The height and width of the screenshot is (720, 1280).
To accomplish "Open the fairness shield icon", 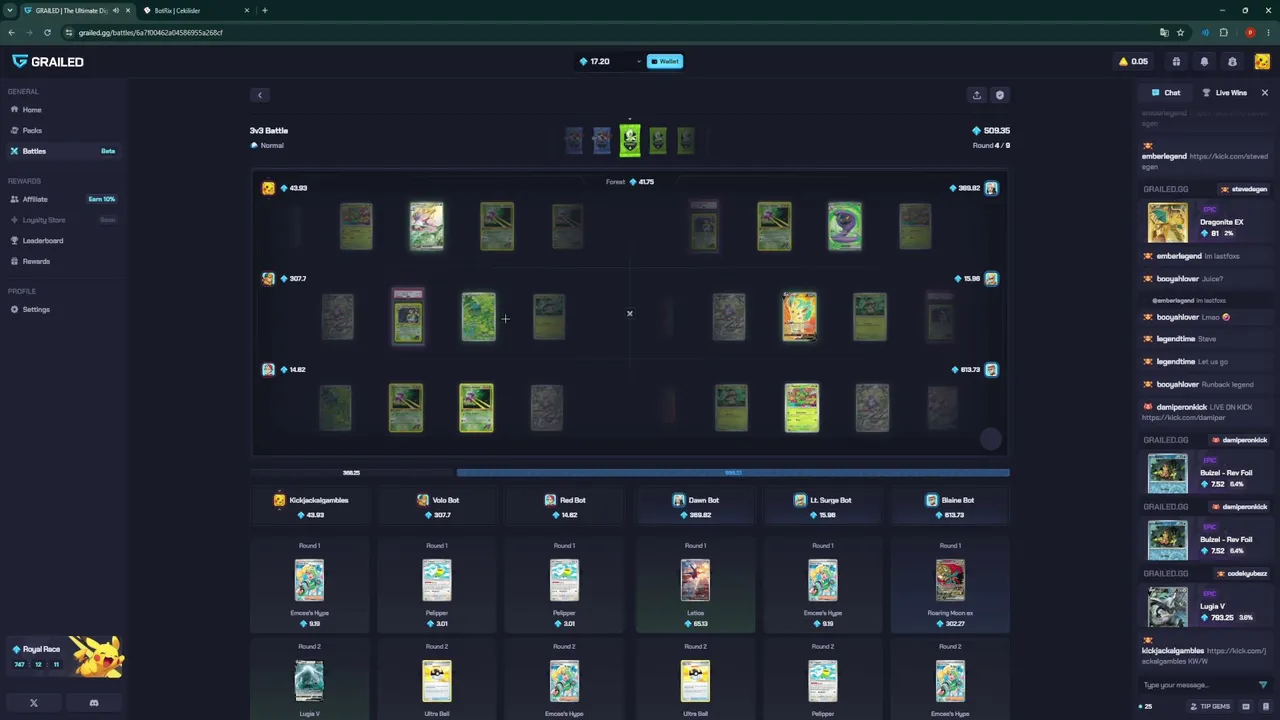I will coord(1000,96).
